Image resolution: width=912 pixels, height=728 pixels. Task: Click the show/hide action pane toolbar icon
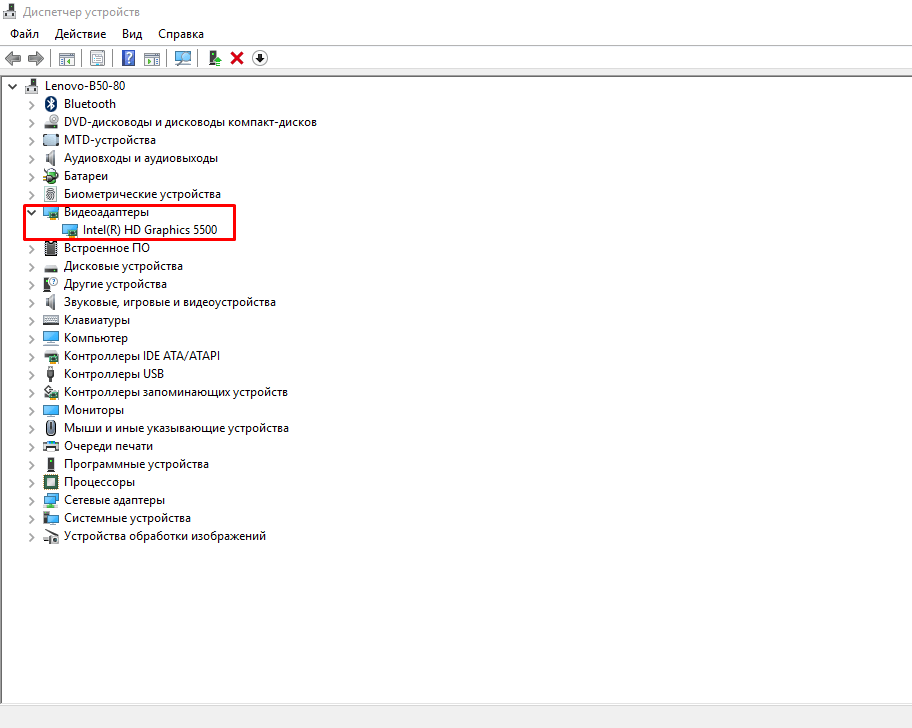[x=152, y=58]
